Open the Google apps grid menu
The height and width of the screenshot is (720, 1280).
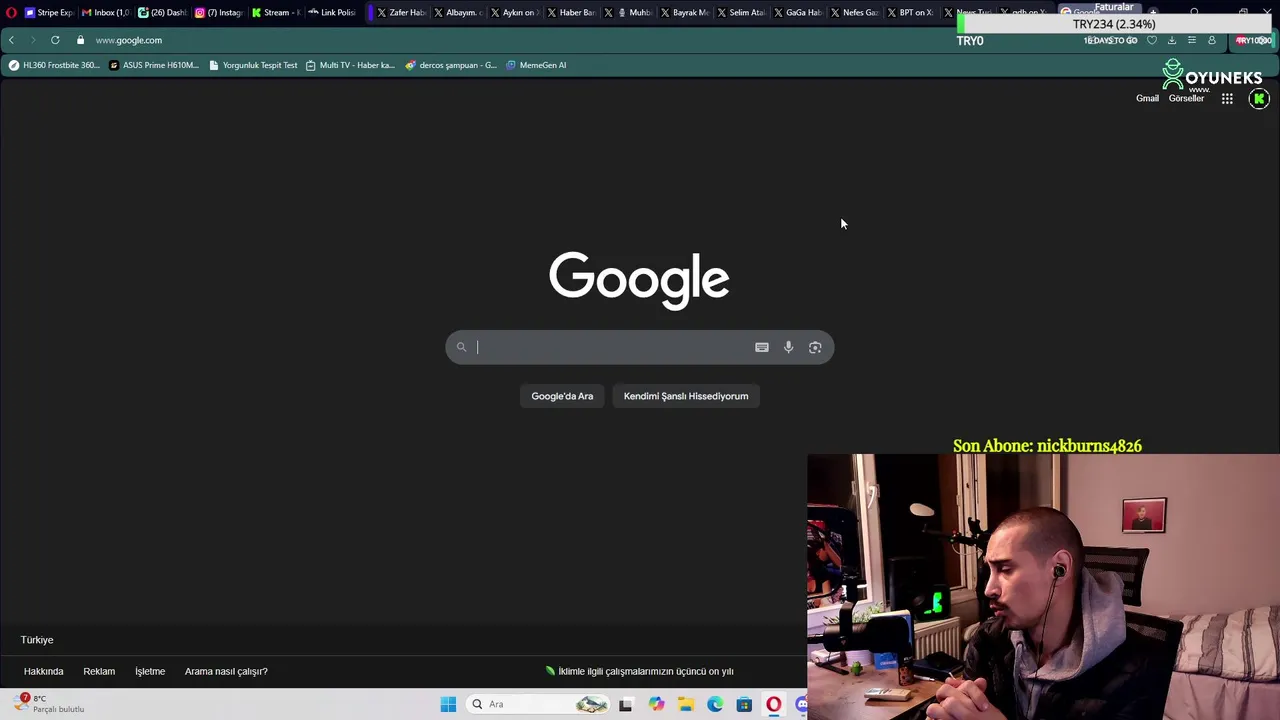pyautogui.click(x=1227, y=98)
